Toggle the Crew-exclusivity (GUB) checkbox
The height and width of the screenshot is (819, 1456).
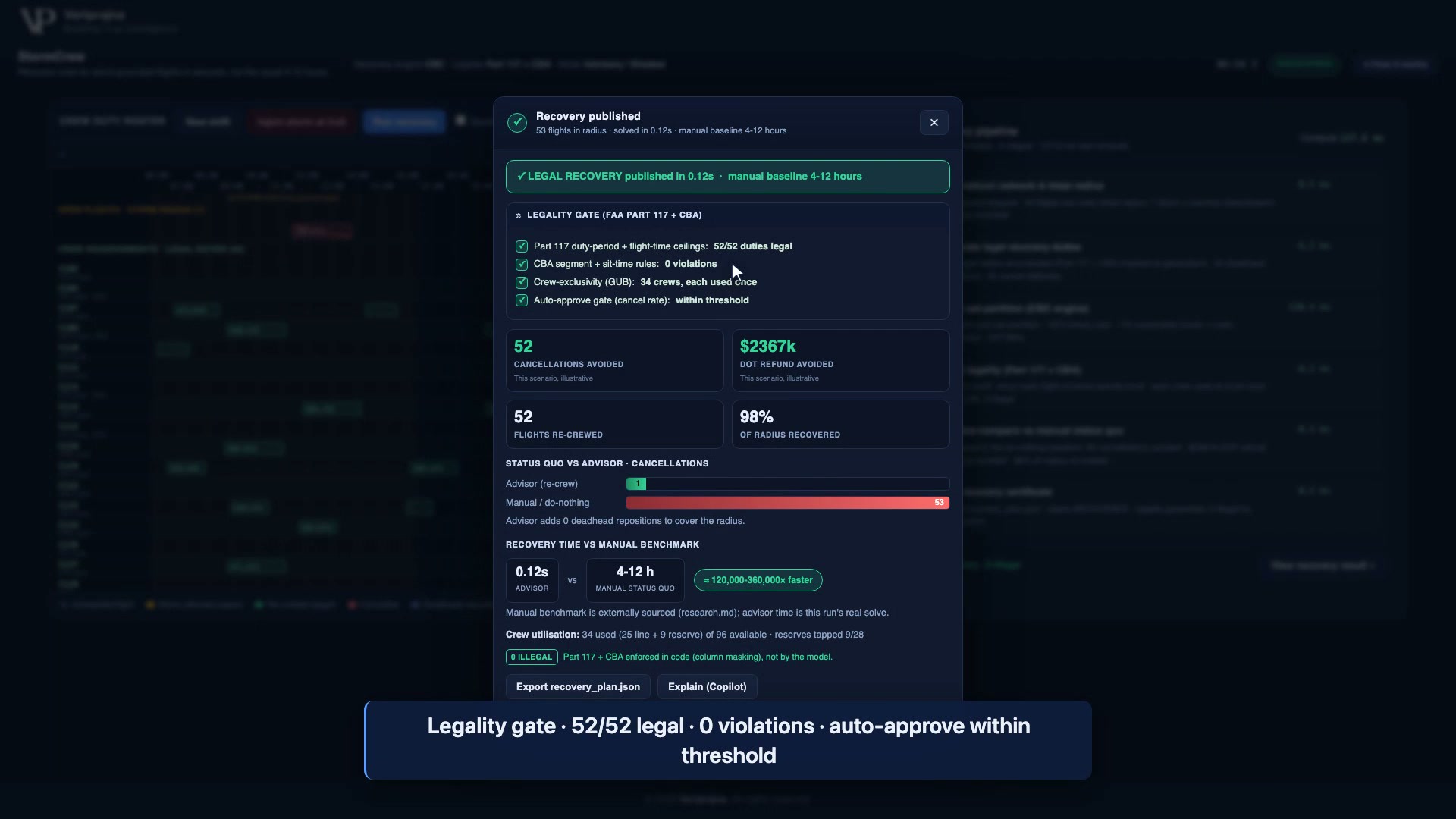(522, 283)
